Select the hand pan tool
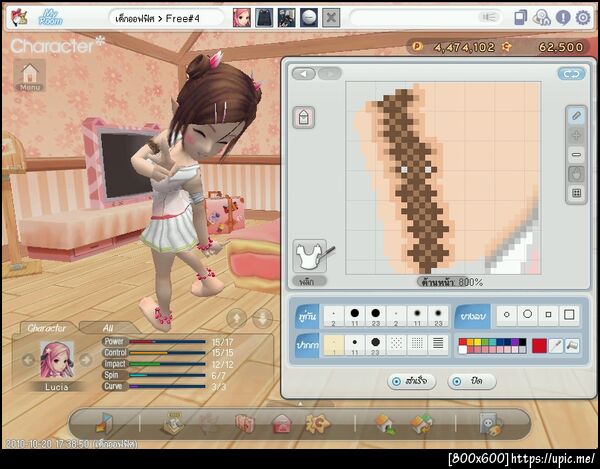600x469 pixels. click(x=577, y=174)
